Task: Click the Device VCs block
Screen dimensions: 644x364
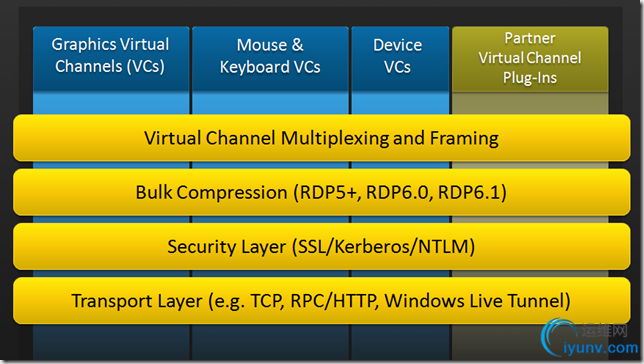Action: click(x=400, y=59)
